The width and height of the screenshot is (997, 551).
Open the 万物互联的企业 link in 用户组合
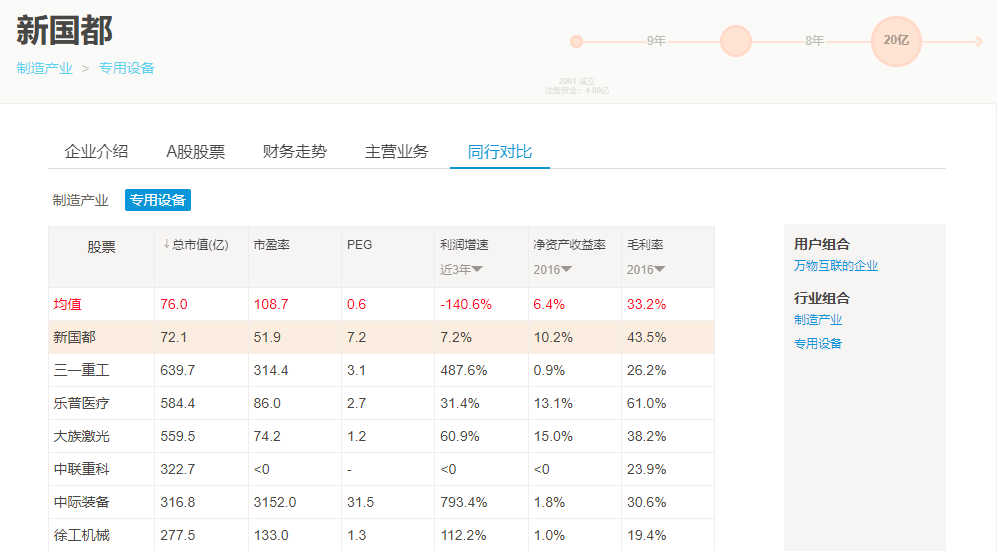pos(836,266)
